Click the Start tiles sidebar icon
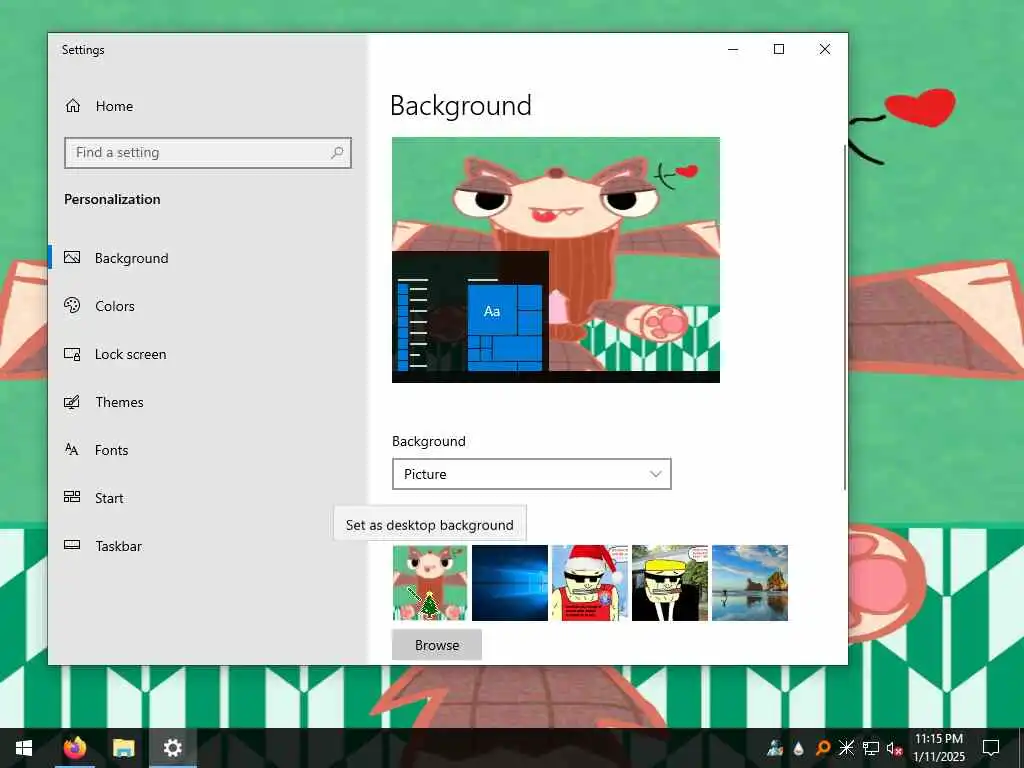Image resolution: width=1024 pixels, height=768 pixels. coord(72,497)
